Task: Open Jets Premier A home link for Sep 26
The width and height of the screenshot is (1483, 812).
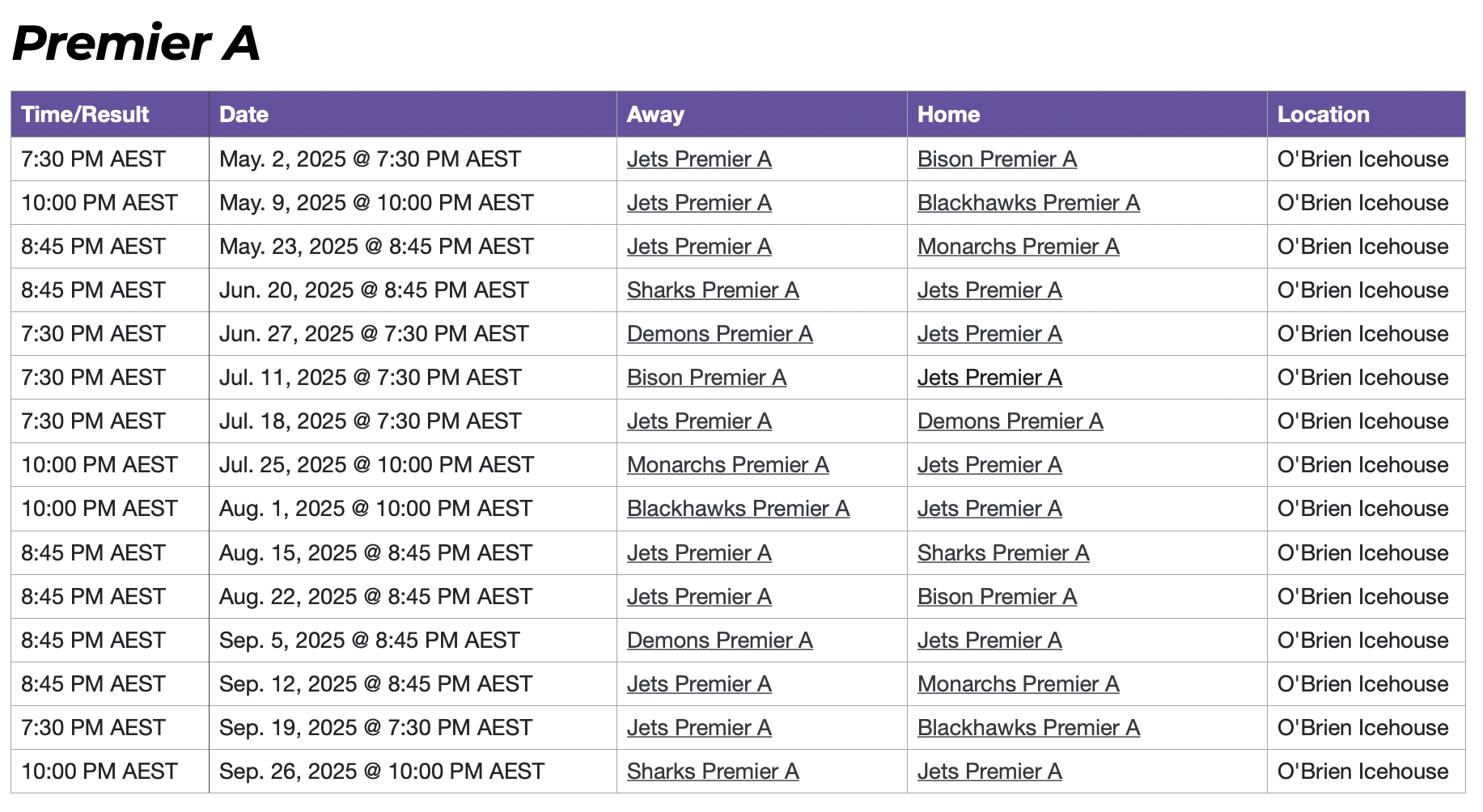Action: (989, 772)
